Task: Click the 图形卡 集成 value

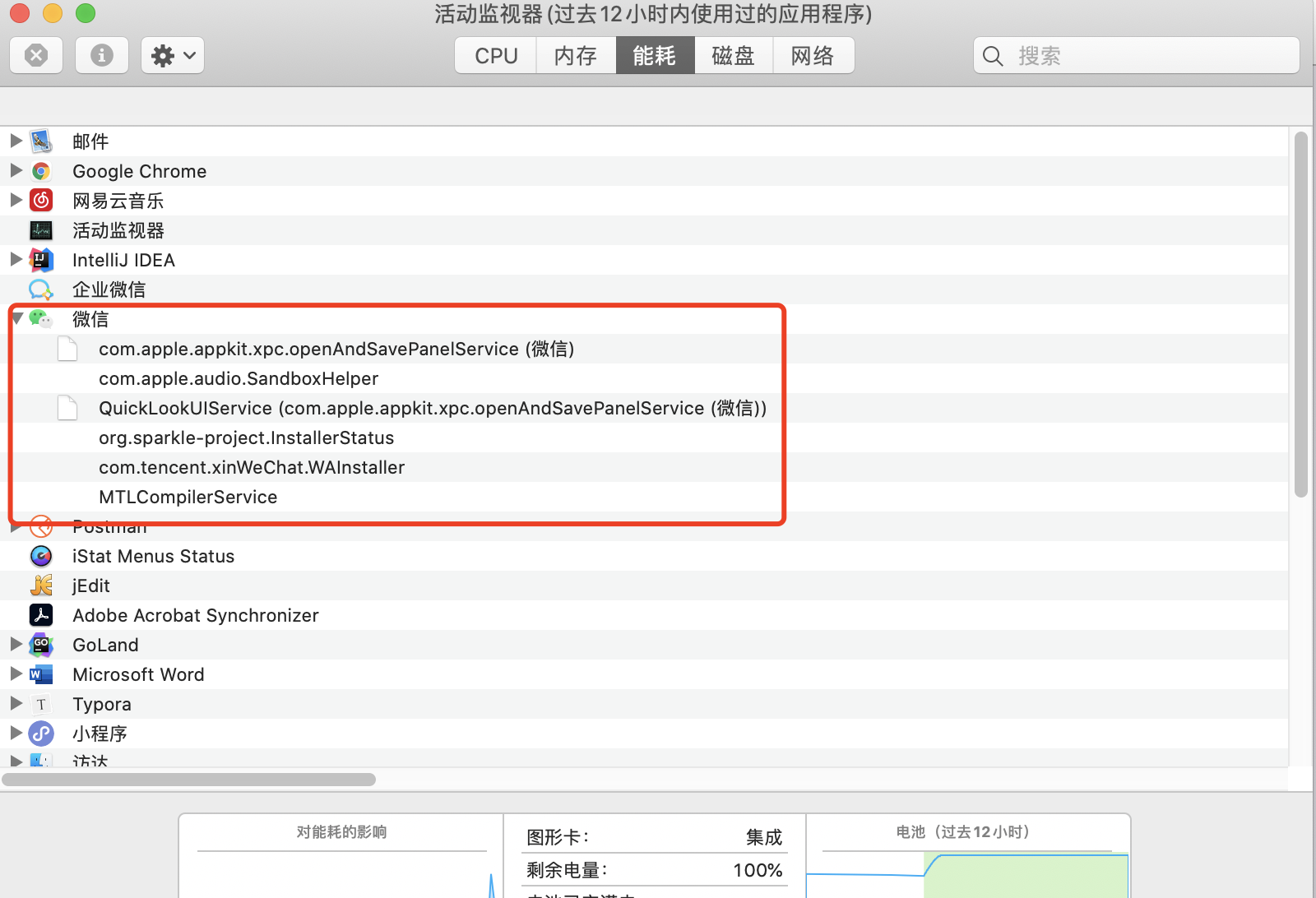Action: coord(764,837)
